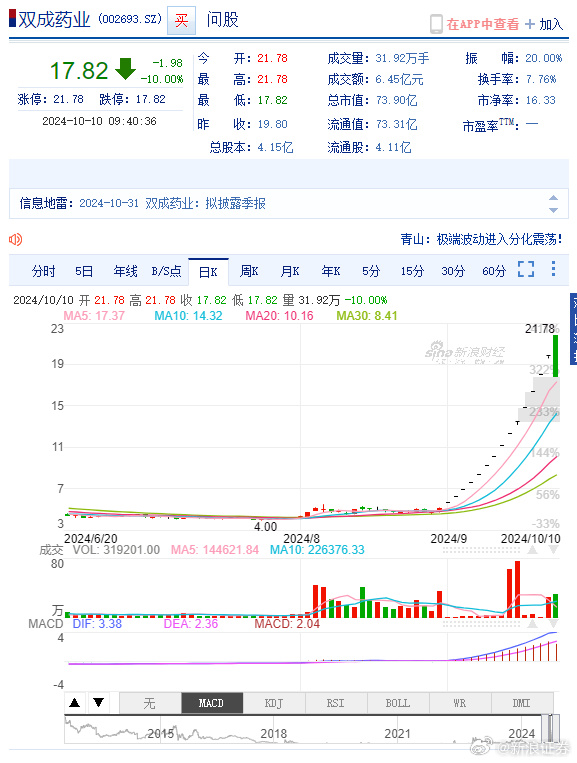The height and width of the screenshot is (763, 577).
Task: Click the phone icon beside 在APP中查看
Action: click(436, 24)
